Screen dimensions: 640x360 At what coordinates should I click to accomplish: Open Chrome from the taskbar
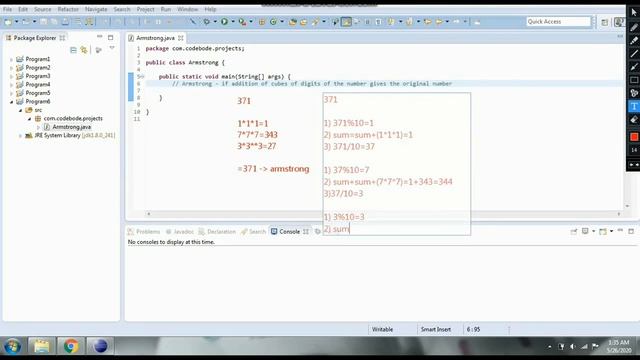71,346
